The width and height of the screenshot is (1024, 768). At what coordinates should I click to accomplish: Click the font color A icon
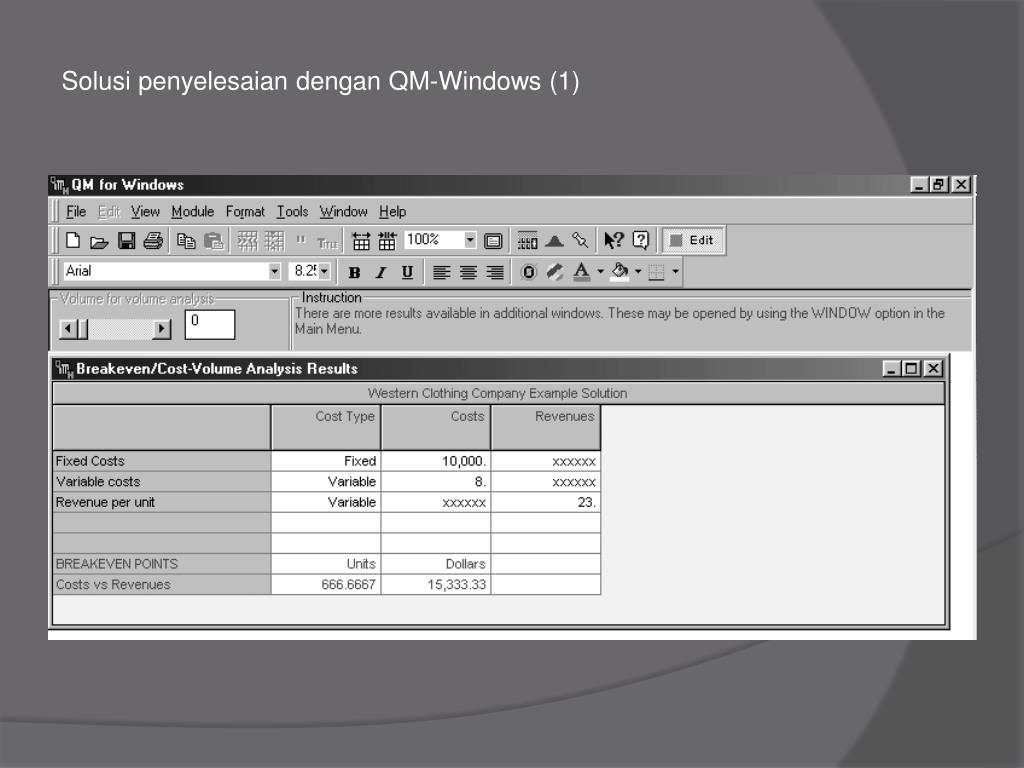pos(581,272)
